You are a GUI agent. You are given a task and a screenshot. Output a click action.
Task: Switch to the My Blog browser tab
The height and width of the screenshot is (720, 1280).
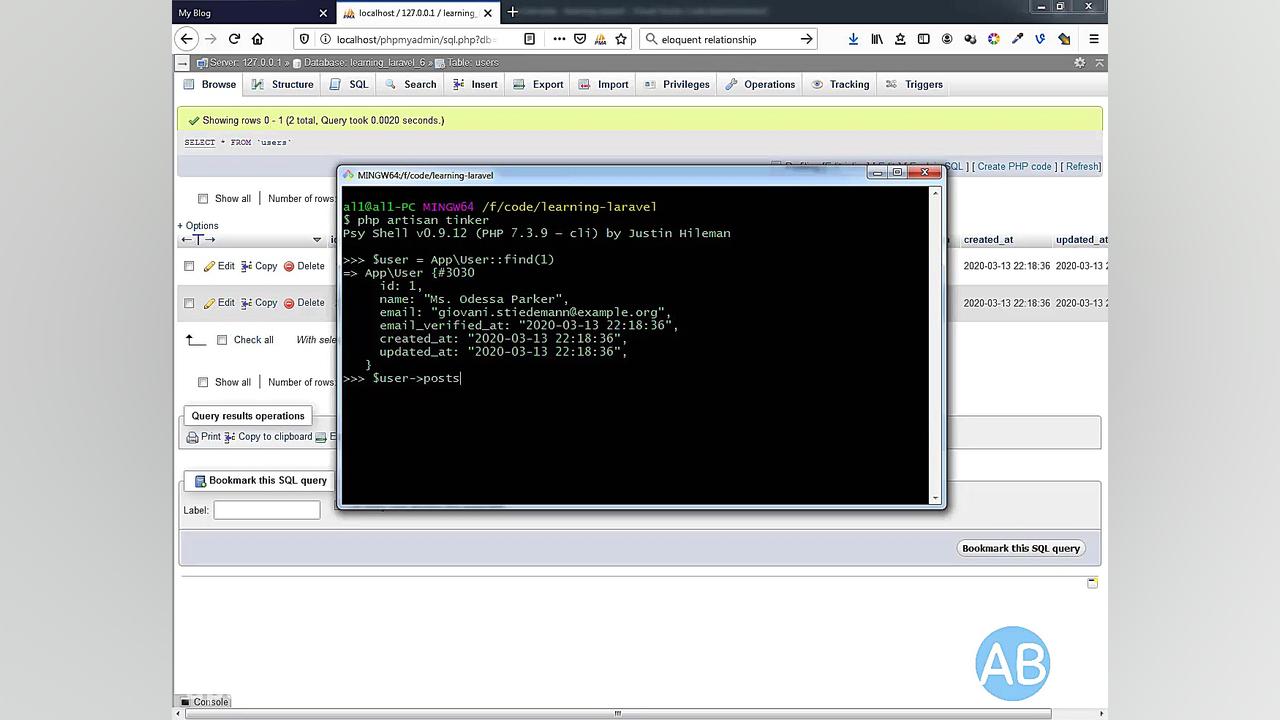(244, 13)
